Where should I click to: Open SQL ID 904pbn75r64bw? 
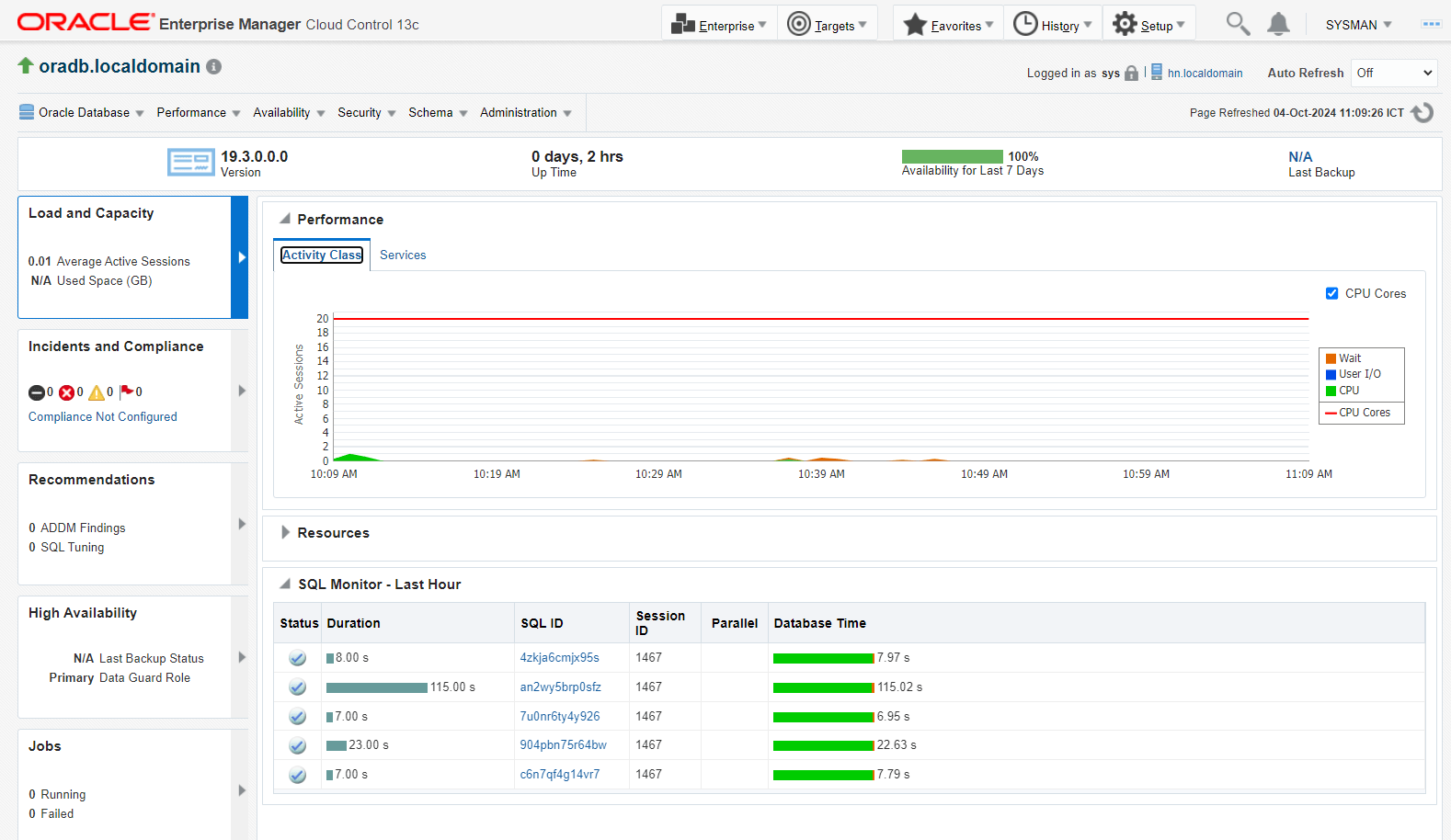point(563,744)
